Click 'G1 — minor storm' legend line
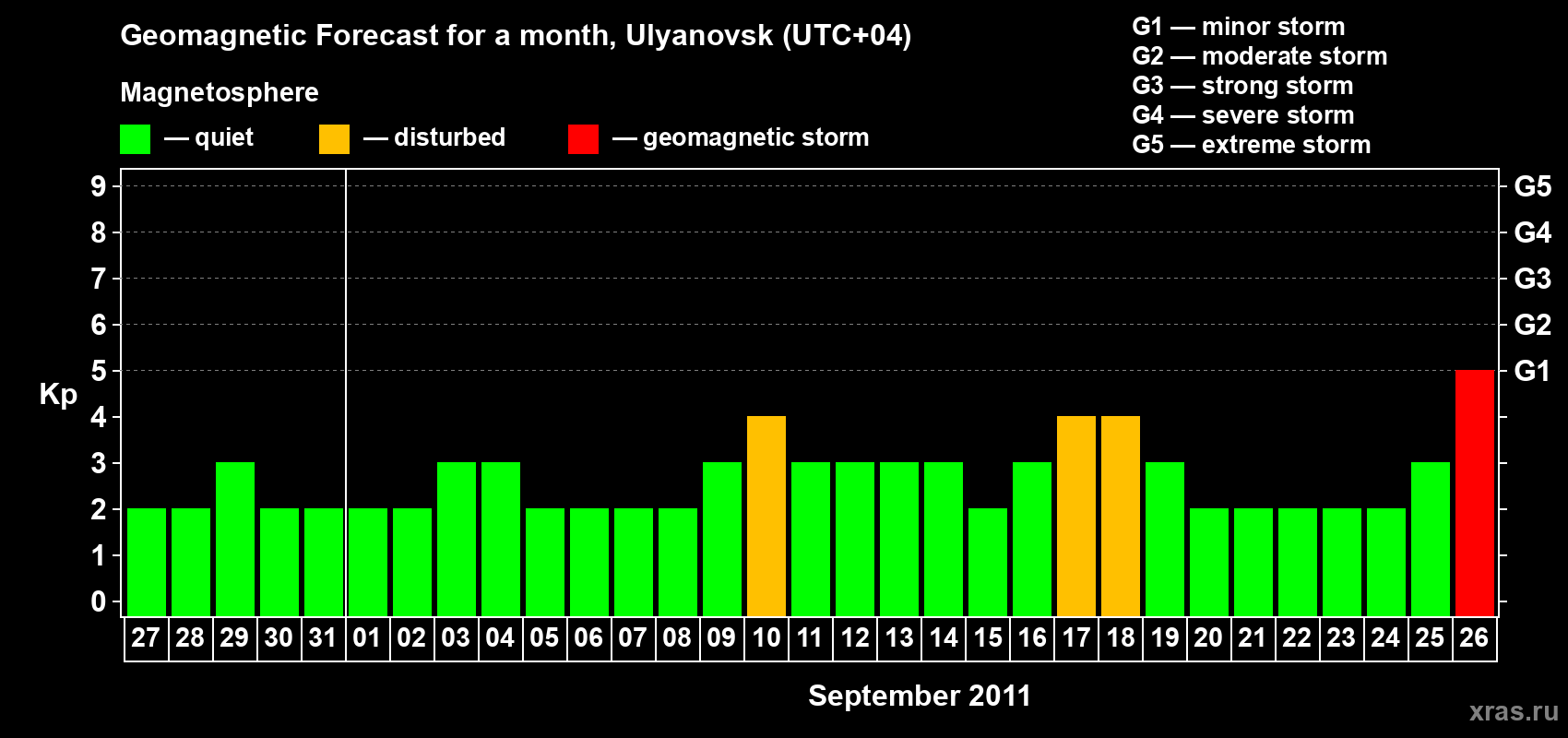The height and width of the screenshot is (738, 1568). point(1239,27)
